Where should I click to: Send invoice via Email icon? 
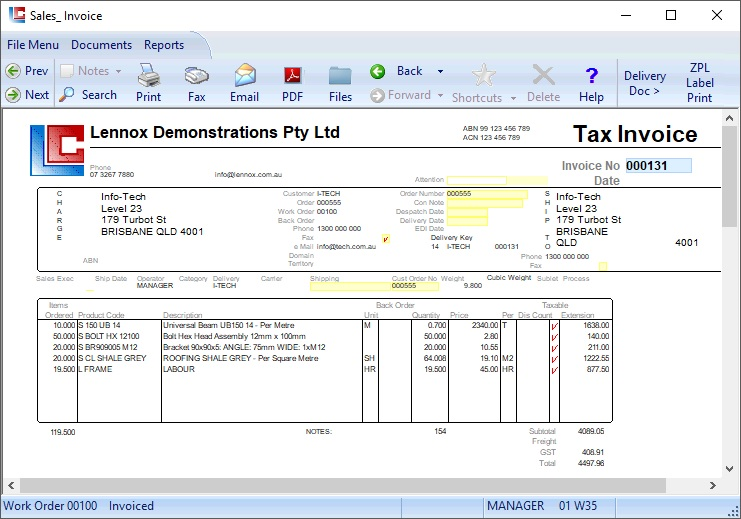245,76
